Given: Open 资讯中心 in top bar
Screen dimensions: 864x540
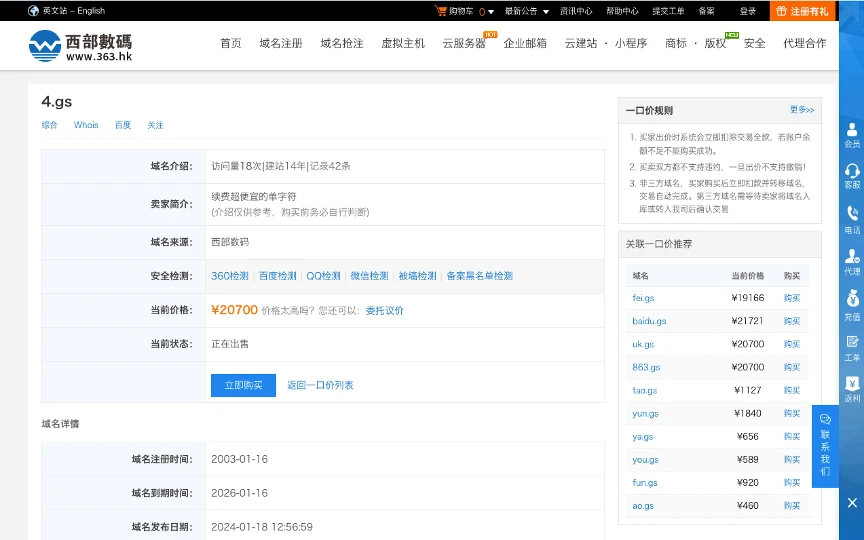Looking at the screenshot, I should pyautogui.click(x=576, y=11).
